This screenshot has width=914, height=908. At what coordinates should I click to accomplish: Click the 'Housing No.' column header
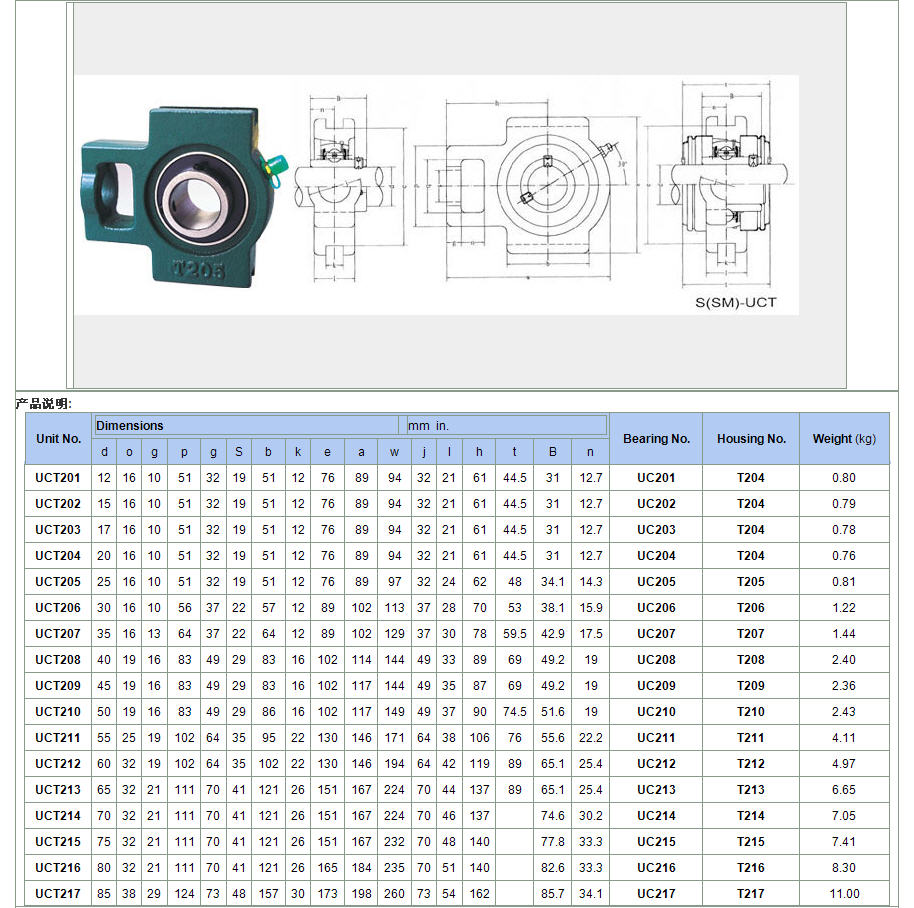pos(750,438)
